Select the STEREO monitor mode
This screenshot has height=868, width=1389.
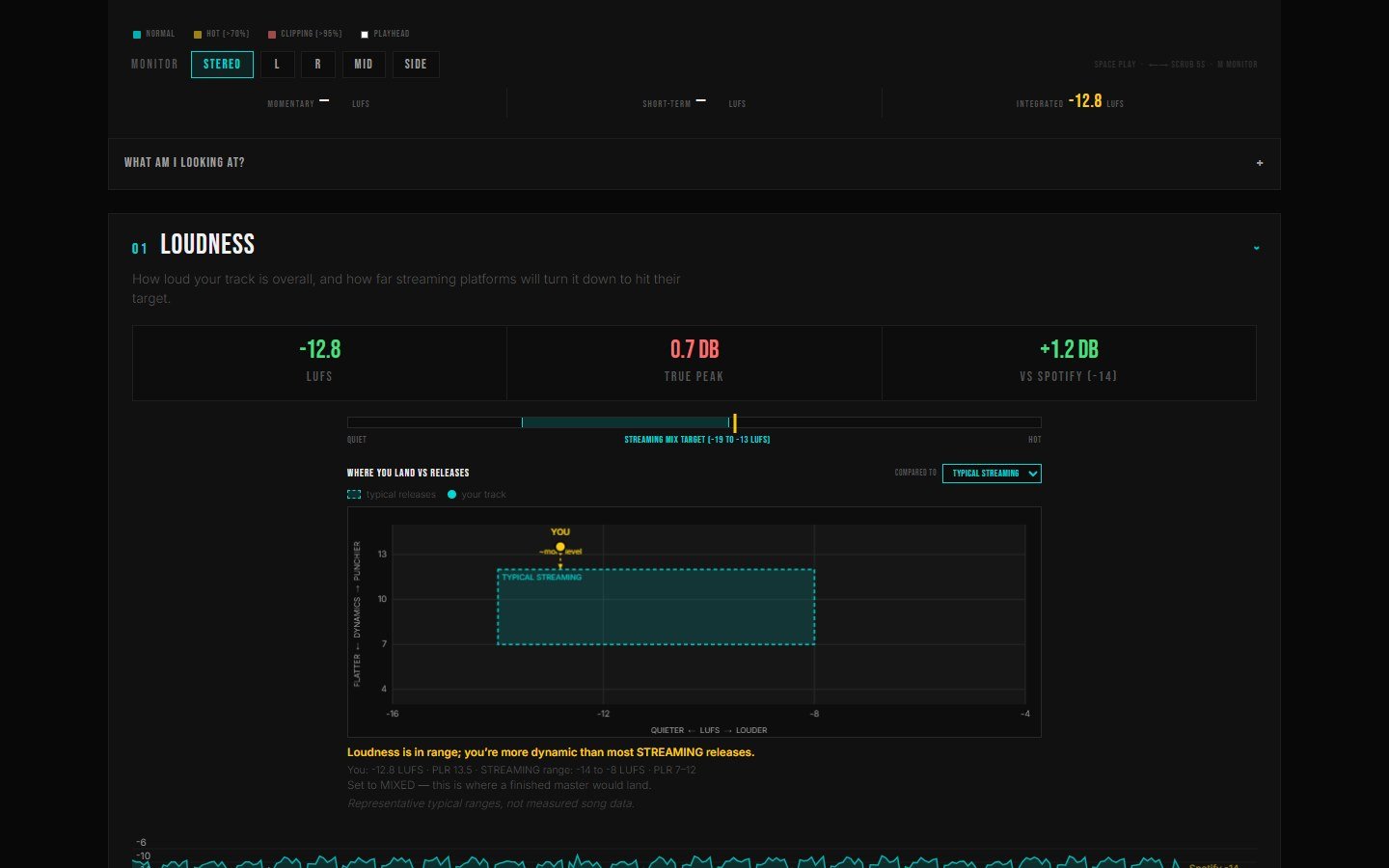point(222,65)
